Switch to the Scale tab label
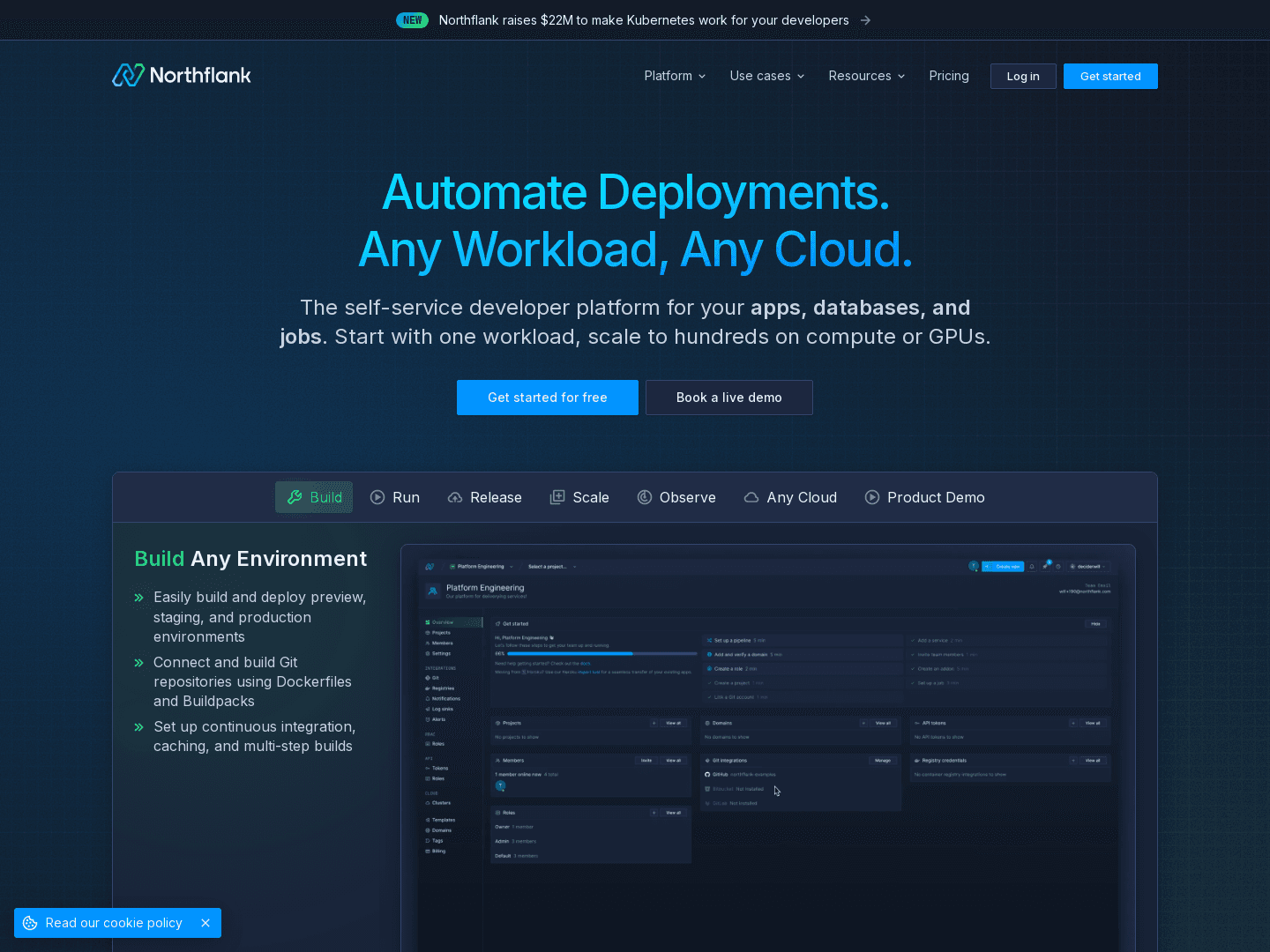Screen dimensions: 1270x952 pyautogui.click(x=591, y=497)
